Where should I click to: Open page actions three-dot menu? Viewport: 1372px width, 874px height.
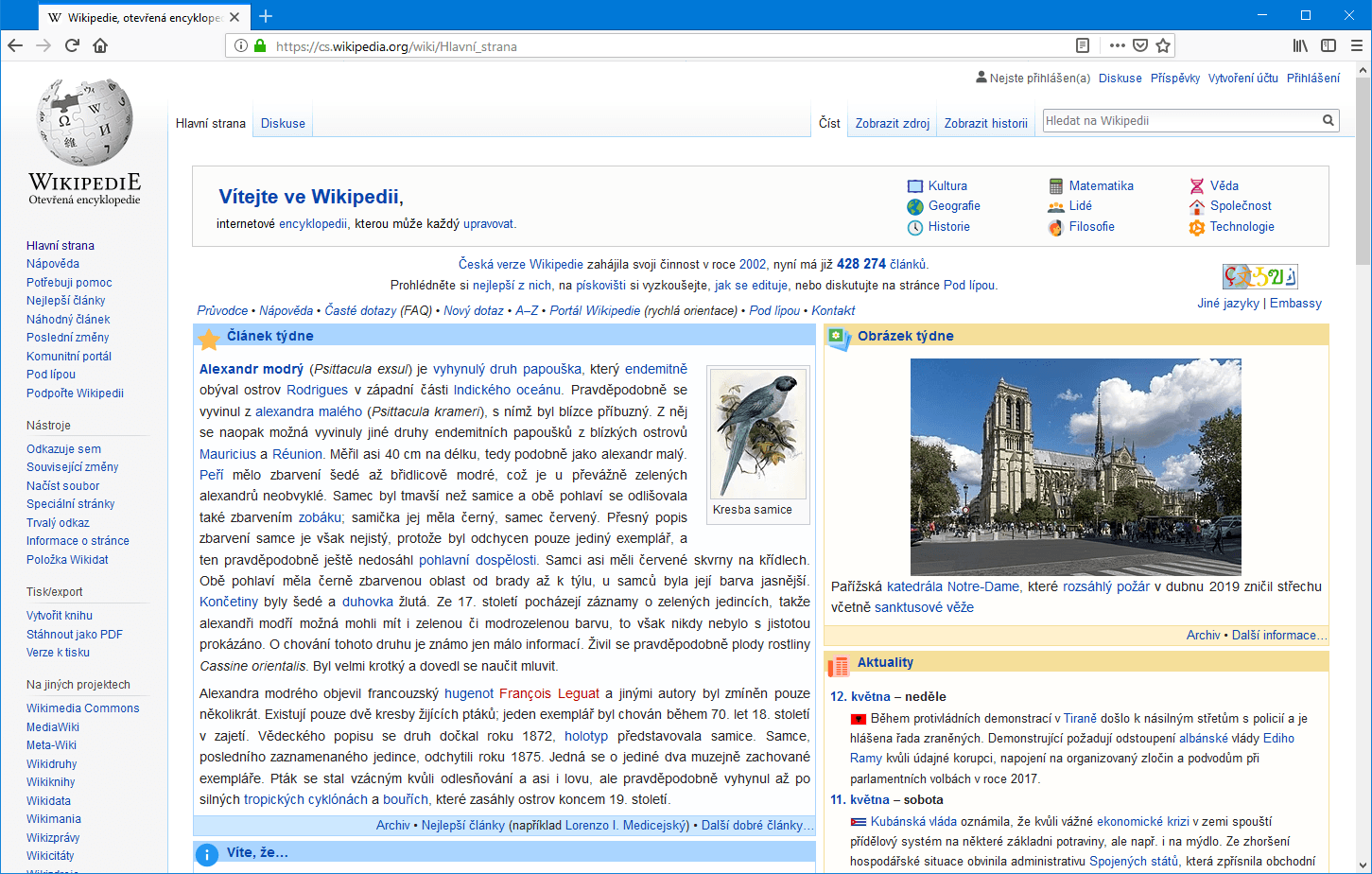1118,45
